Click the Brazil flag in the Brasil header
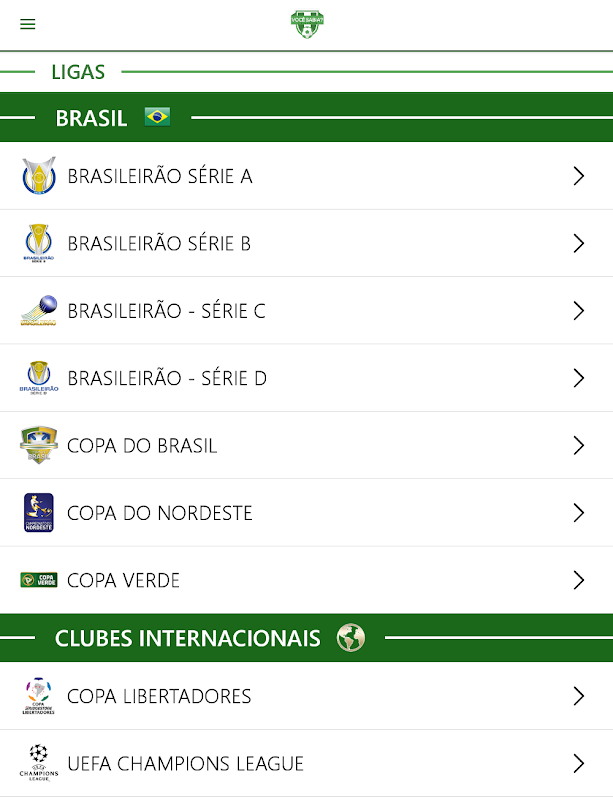This screenshot has height=800, width=613. 157,117
